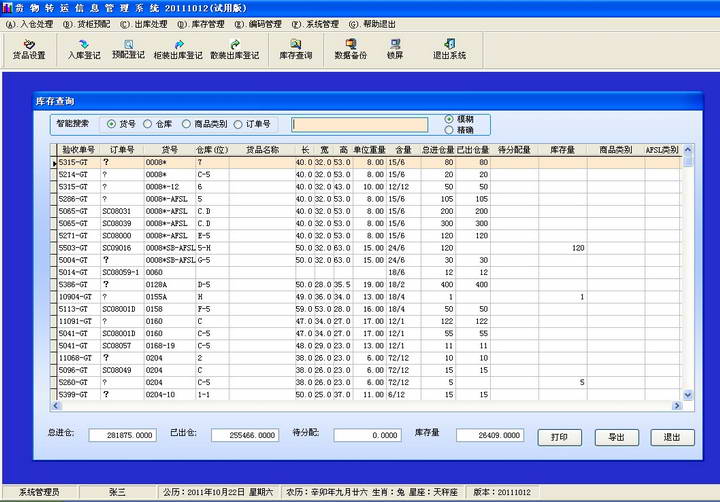The height and width of the screenshot is (502, 720).
Task: Click the 柜装出库登记 toolbar icon
Action: click(x=178, y=50)
